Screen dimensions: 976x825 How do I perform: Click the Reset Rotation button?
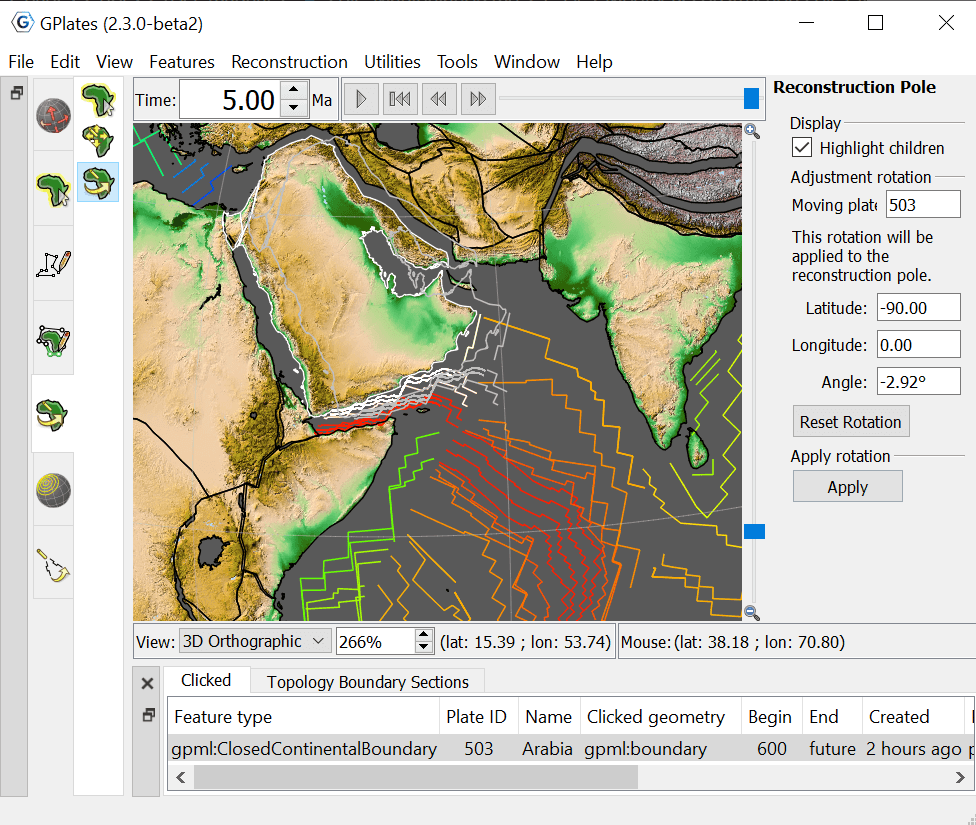click(850, 422)
